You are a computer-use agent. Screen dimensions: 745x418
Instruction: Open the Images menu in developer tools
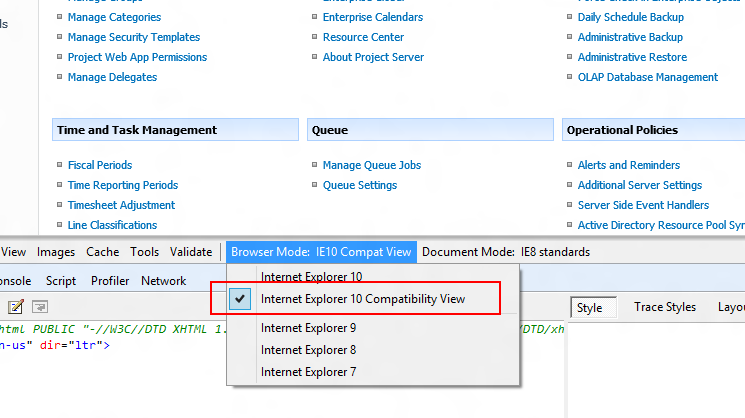point(56,252)
